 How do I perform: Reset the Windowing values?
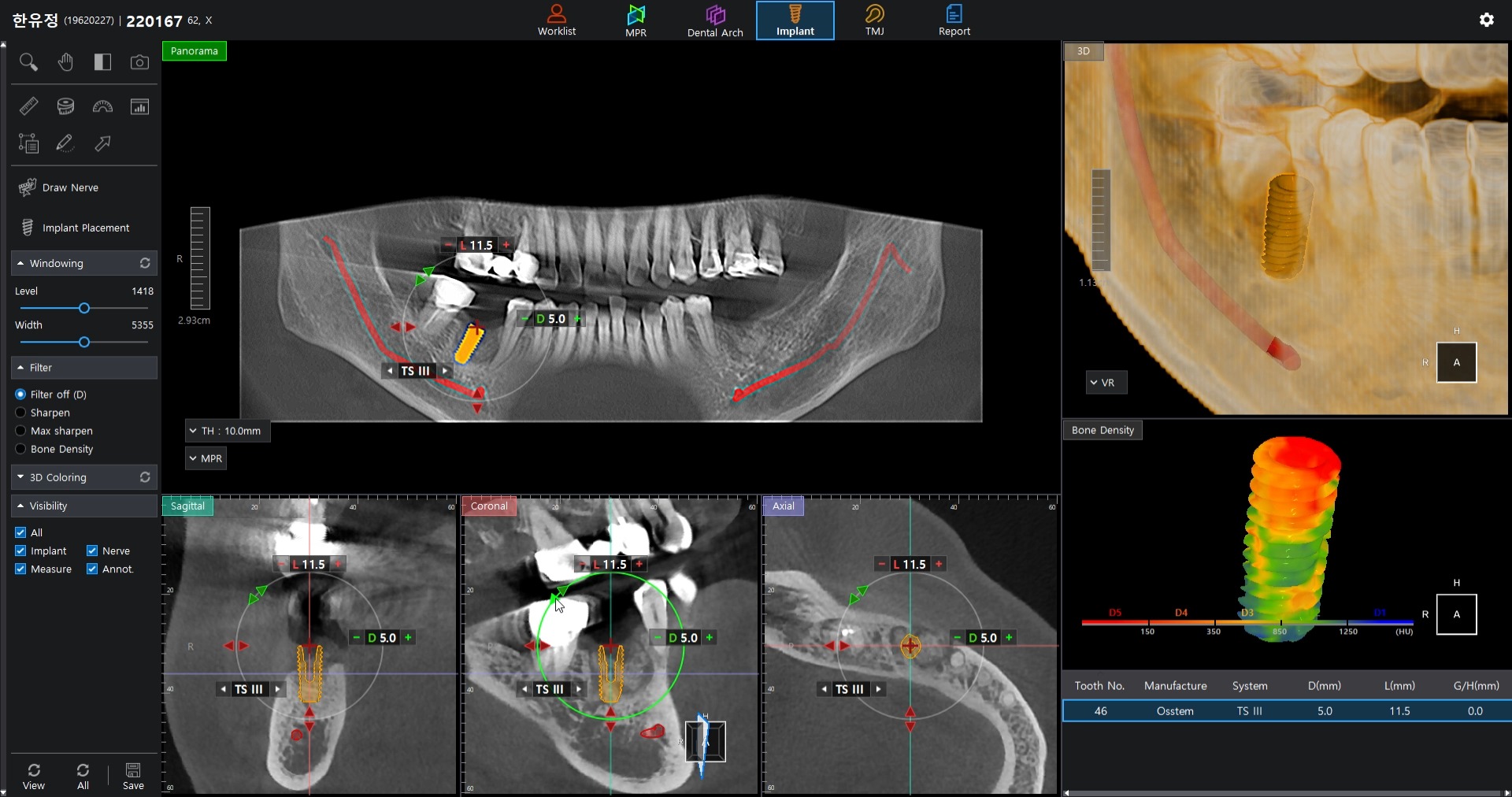(145, 263)
